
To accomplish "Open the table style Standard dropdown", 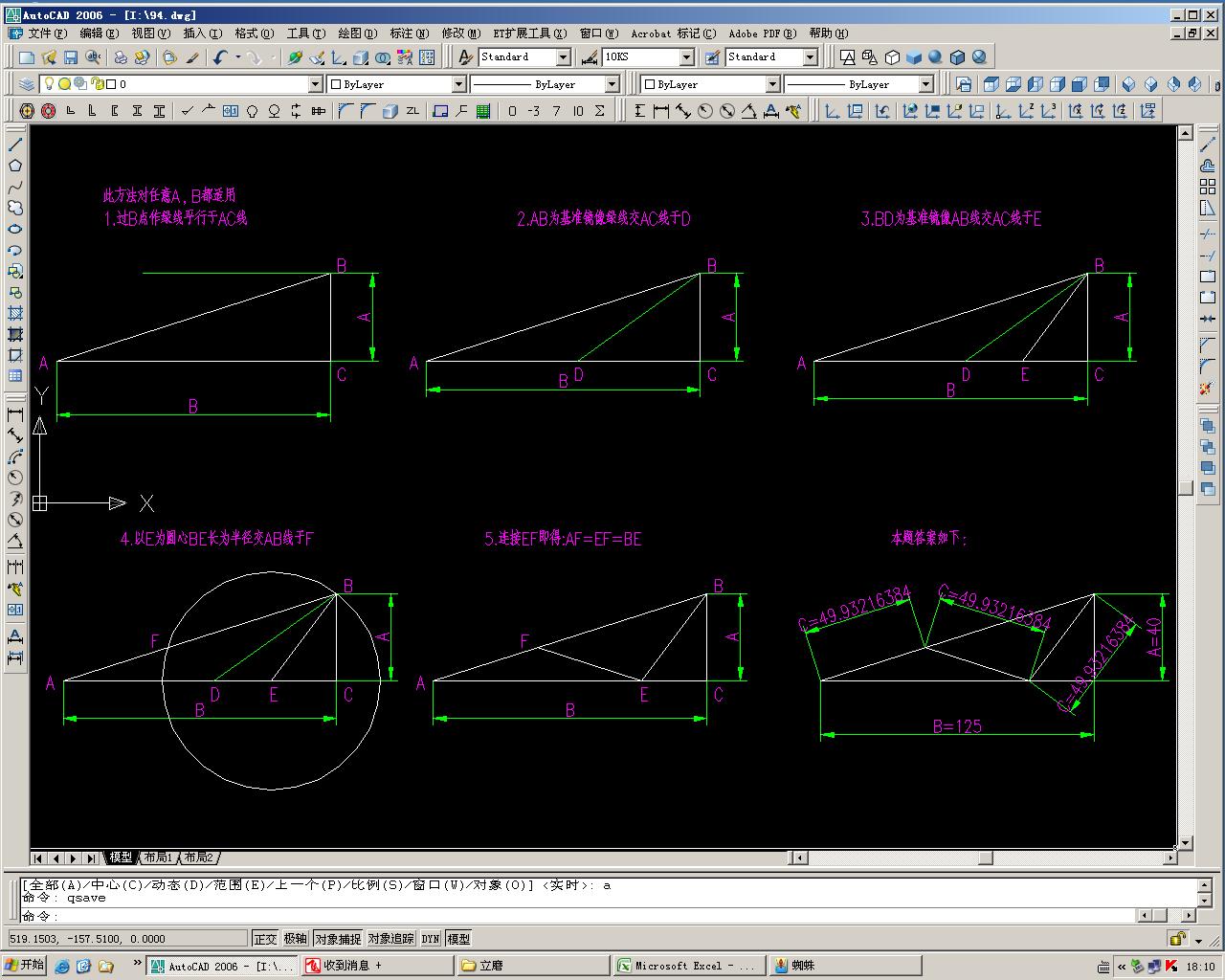I will 811,57.
